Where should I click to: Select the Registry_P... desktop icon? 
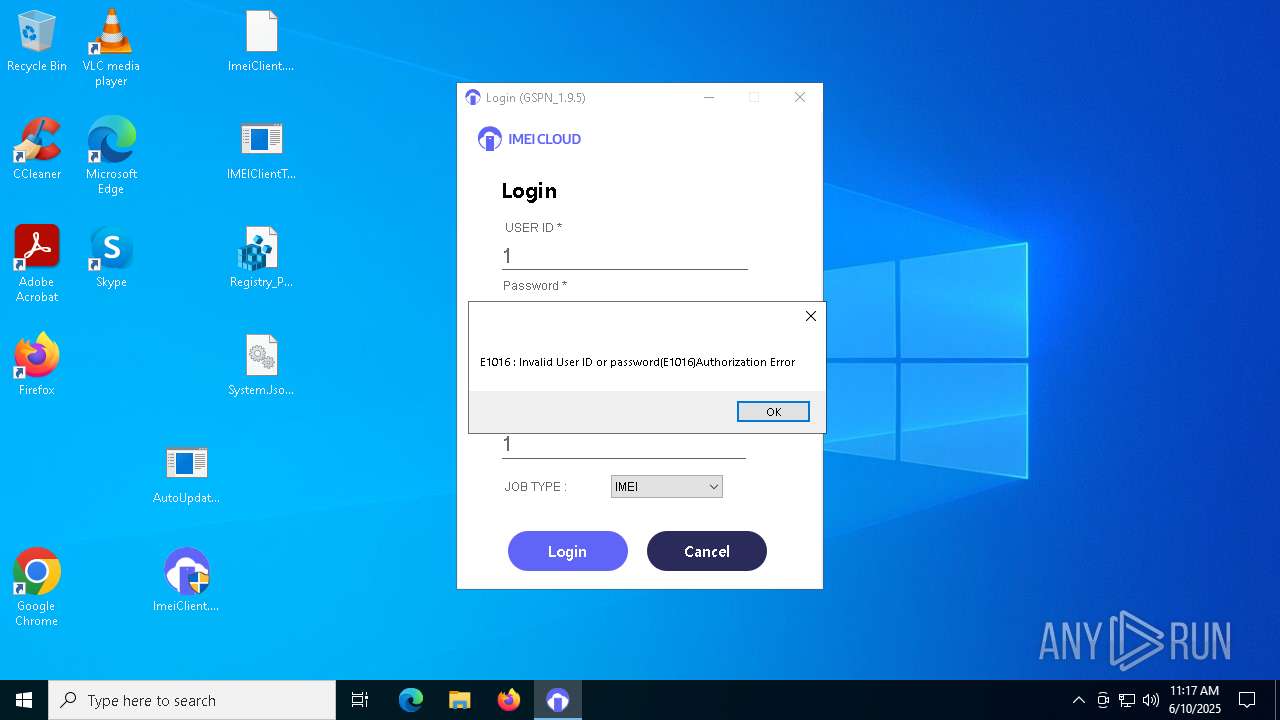pos(261,258)
